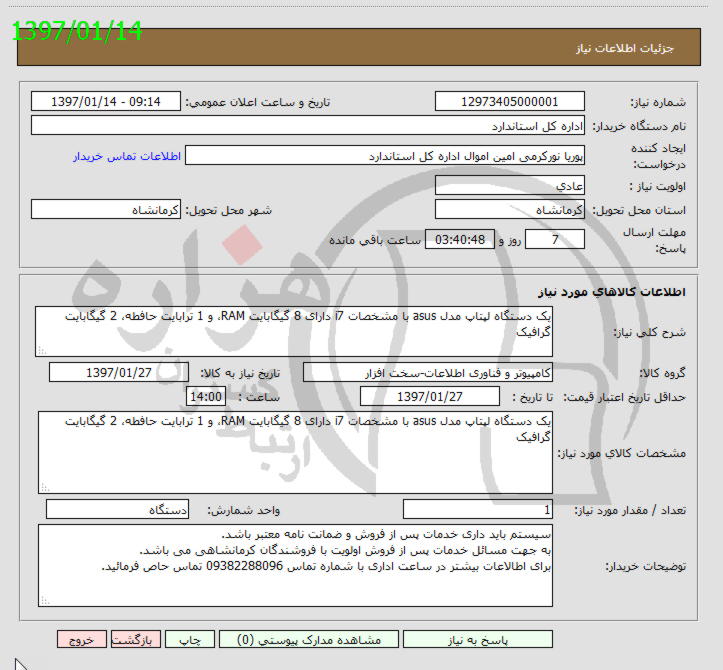
Task: Click the تا تاریخ price validity date field
Action: tap(429, 397)
